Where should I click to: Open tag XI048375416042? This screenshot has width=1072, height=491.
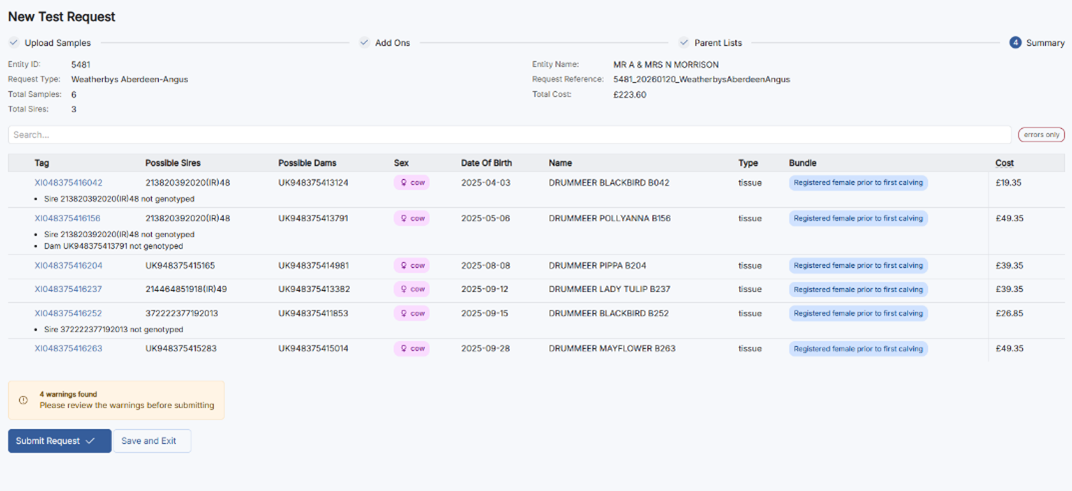tap(68, 183)
